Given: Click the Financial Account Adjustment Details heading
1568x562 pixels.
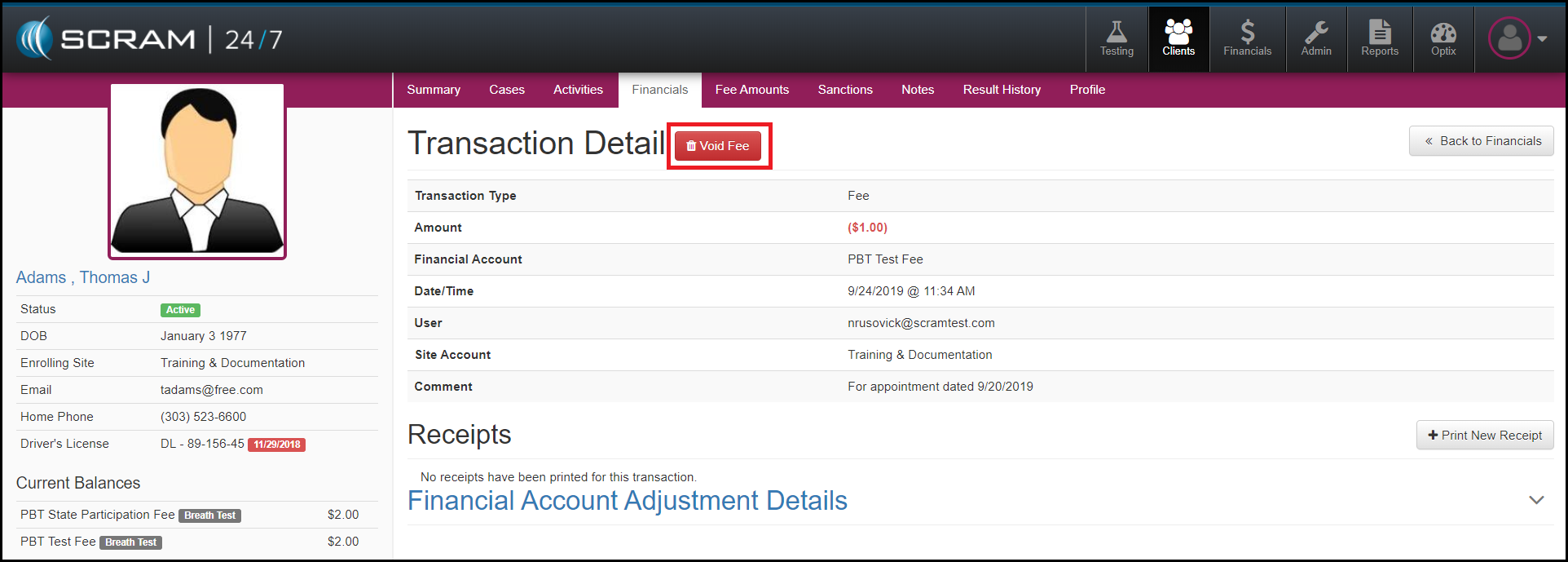Looking at the screenshot, I should (x=627, y=501).
